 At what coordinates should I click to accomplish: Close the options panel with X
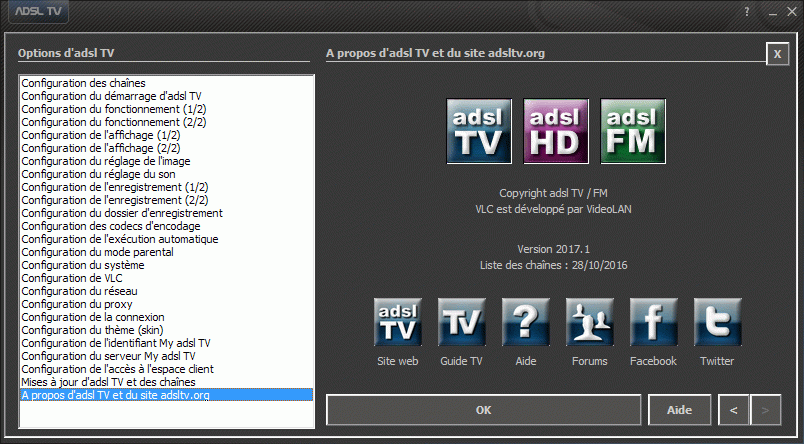pyautogui.click(x=777, y=54)
